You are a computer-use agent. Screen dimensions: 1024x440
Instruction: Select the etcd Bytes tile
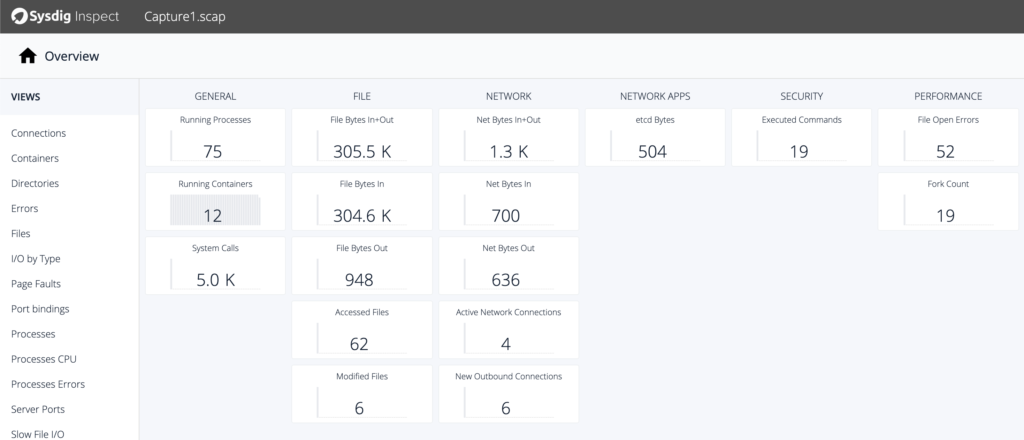click(655, 138)
